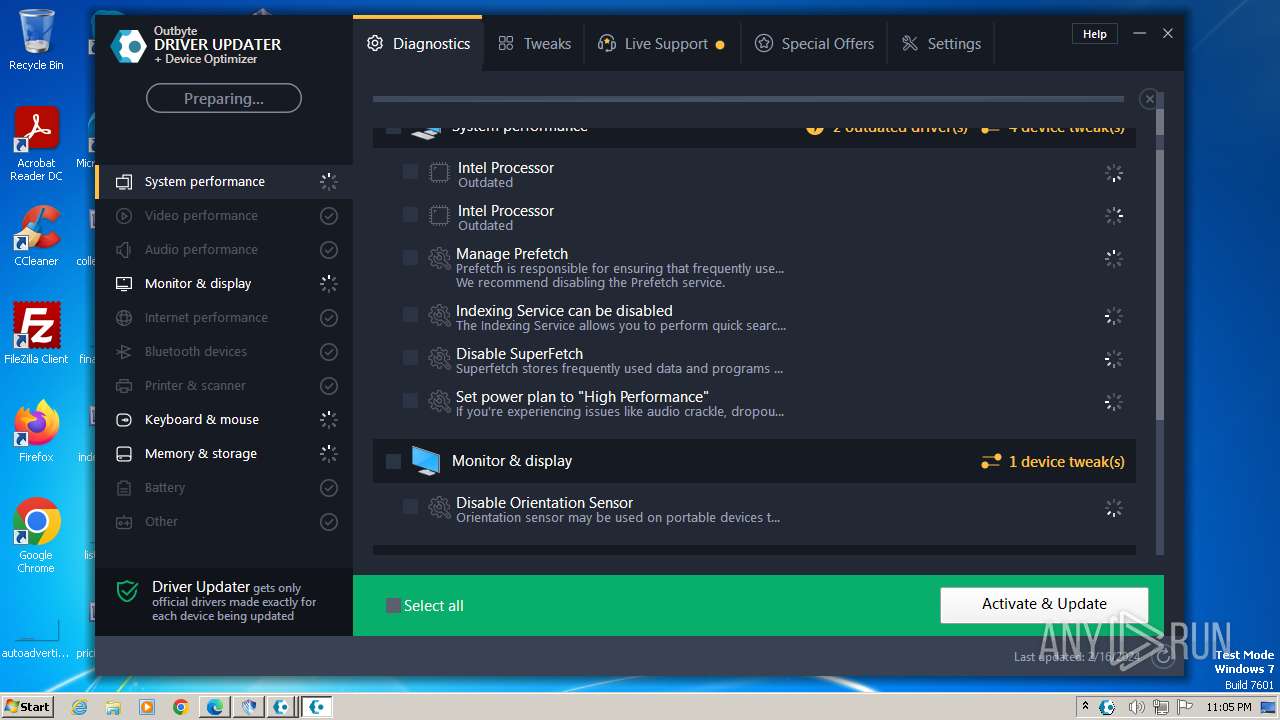Select Keyboard & mouse in the sidebar
1280x720 pixels.
[224, 420]
